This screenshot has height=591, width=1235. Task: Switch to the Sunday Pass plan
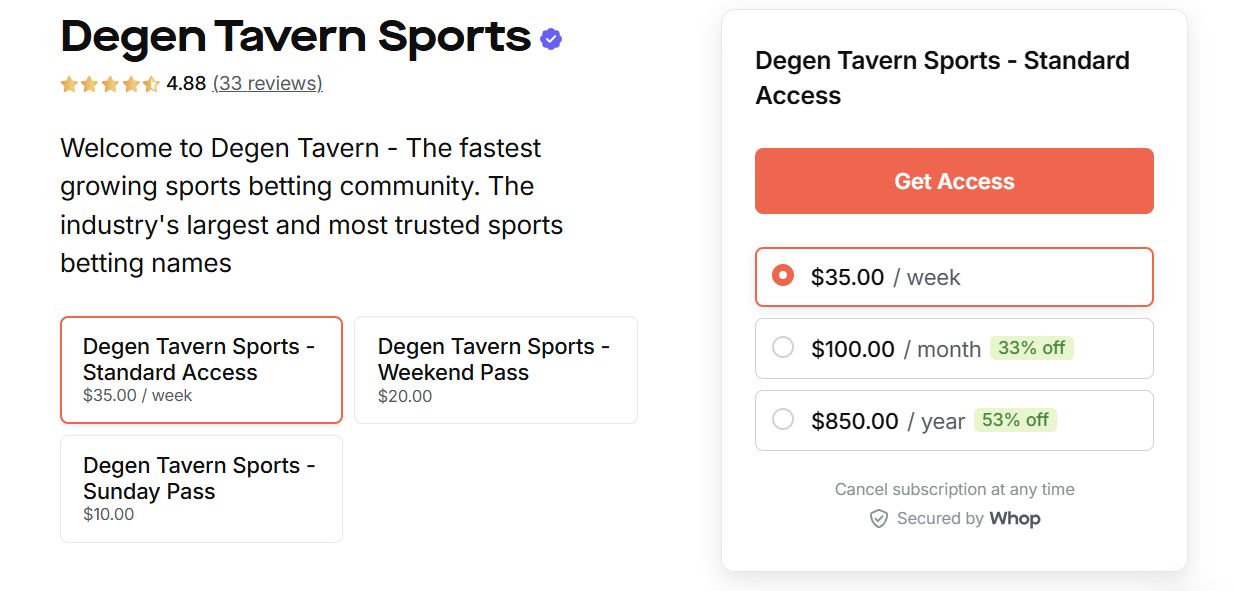201,488
